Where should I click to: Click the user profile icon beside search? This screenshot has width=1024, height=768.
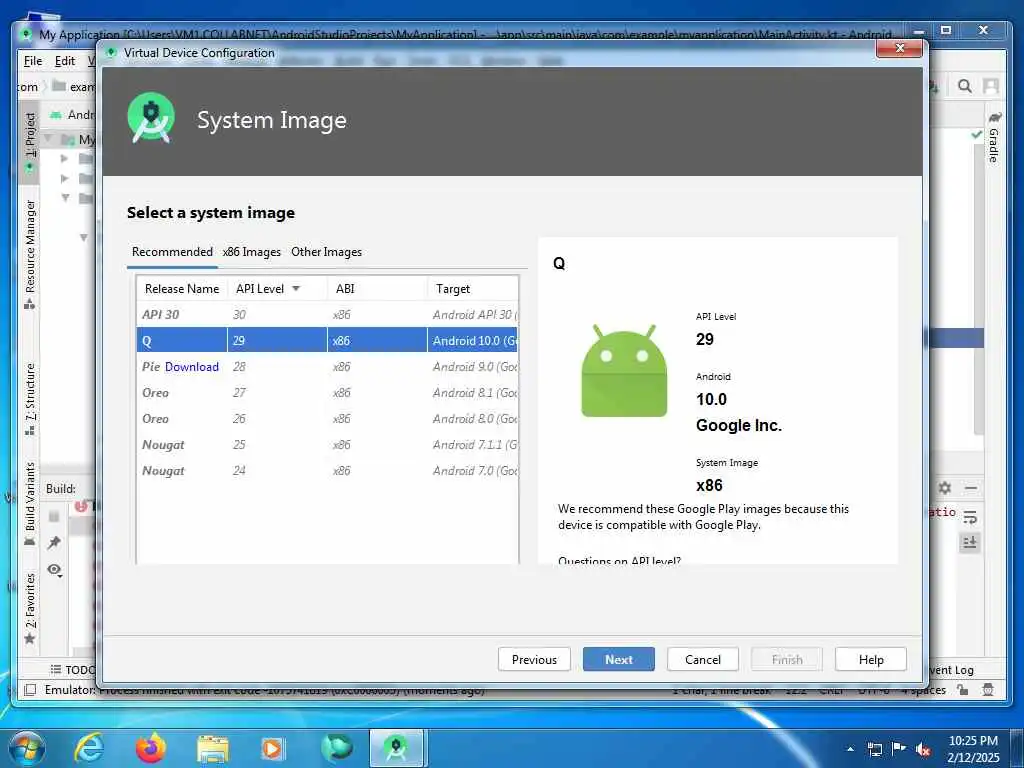pyautogui.click(x=991, y=86)
